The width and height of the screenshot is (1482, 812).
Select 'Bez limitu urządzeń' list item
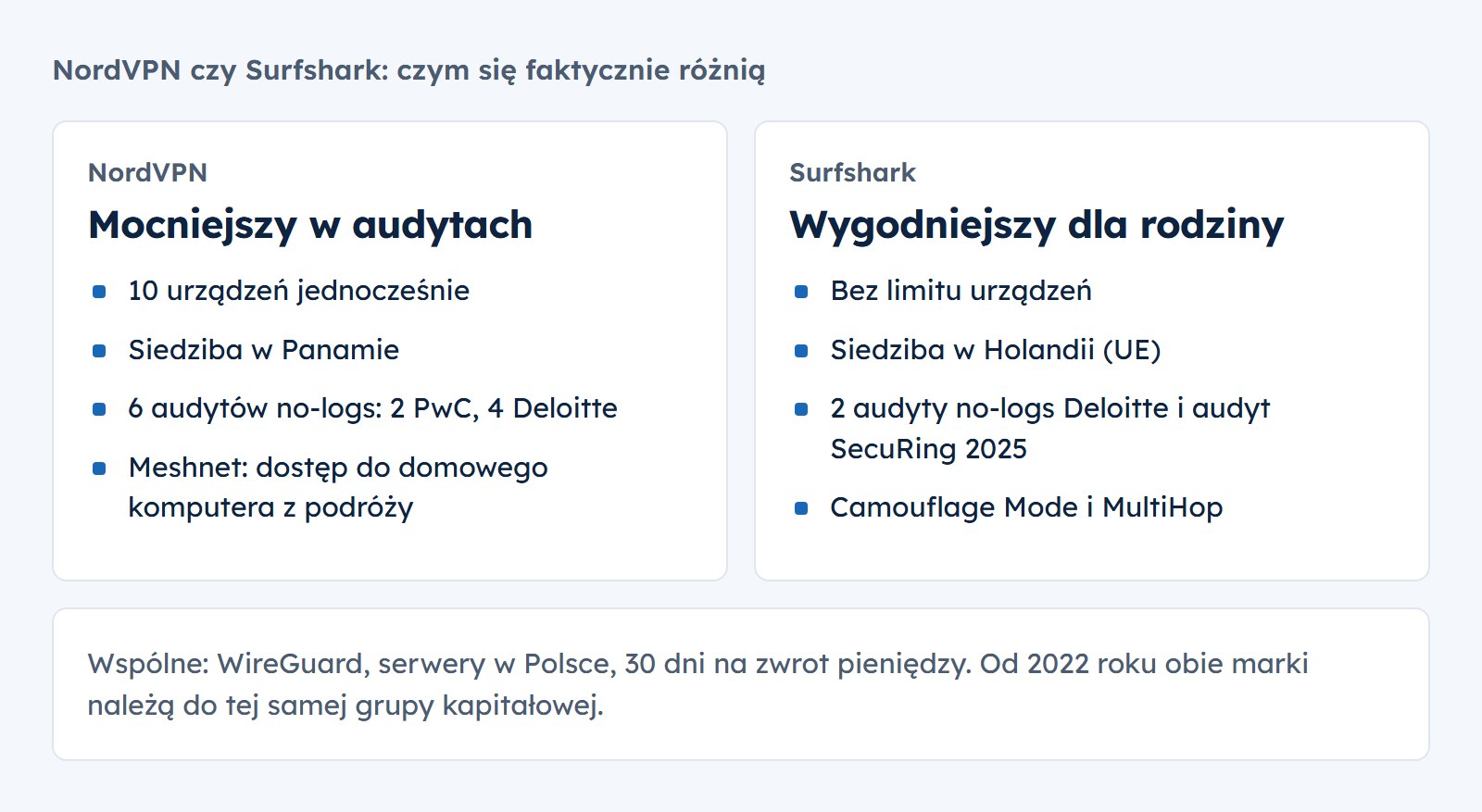coord(961,291)
